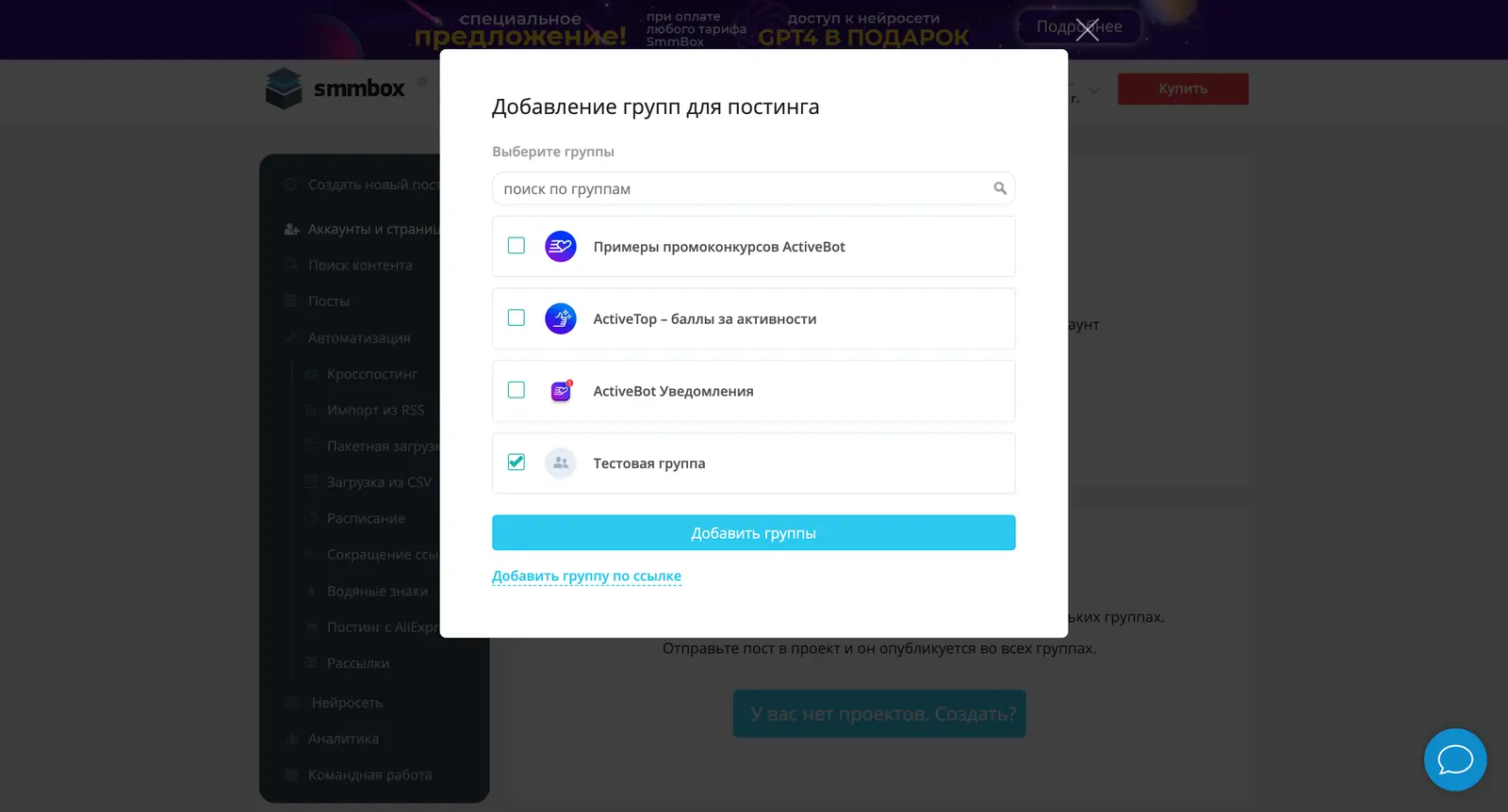Click the smmbox logo
The height and width of the screenshot is (812, 1508).
point(336,89)
